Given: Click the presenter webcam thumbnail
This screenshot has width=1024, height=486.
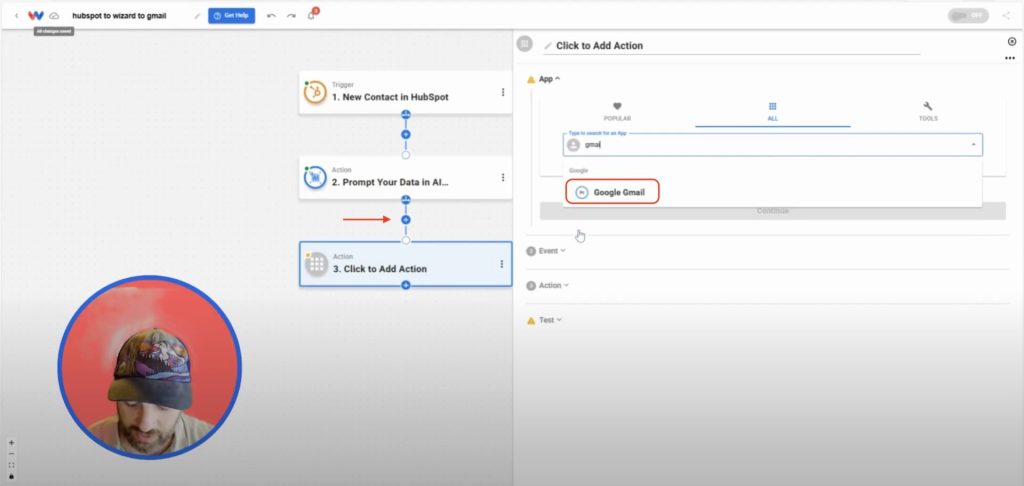Looking at the screenshot, I should 150,367.
